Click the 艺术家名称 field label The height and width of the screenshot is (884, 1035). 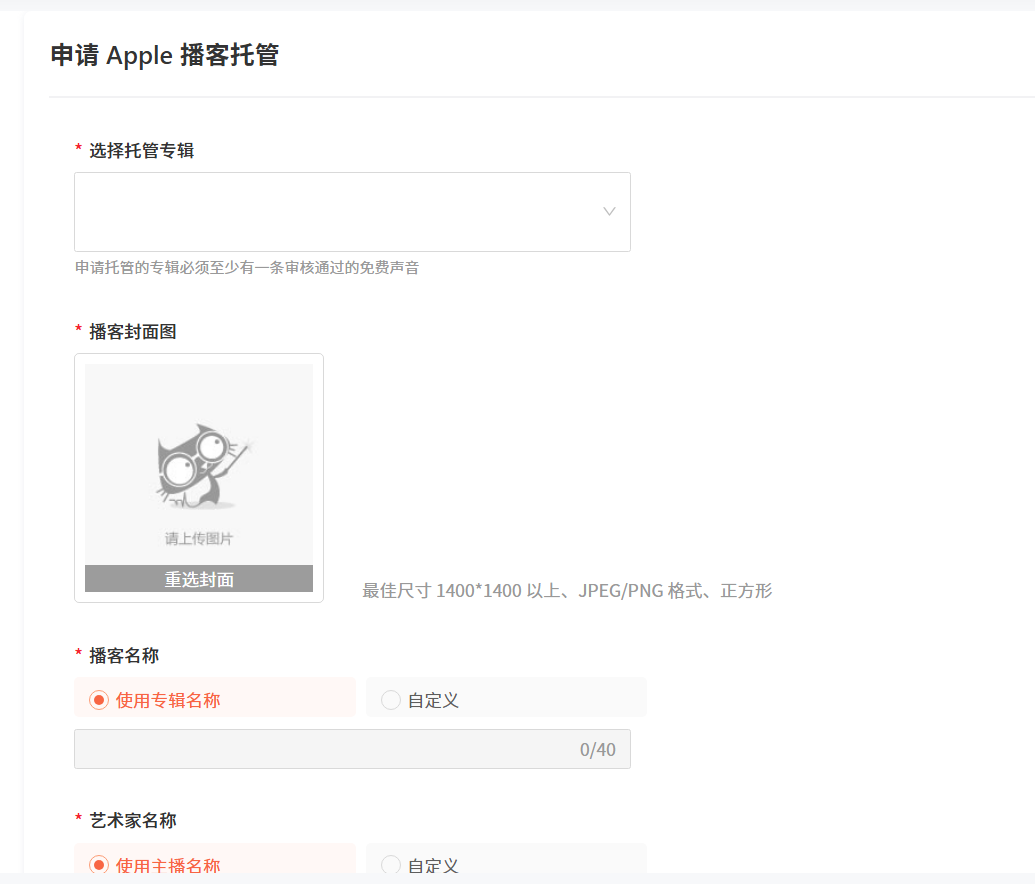pos(133,821)
